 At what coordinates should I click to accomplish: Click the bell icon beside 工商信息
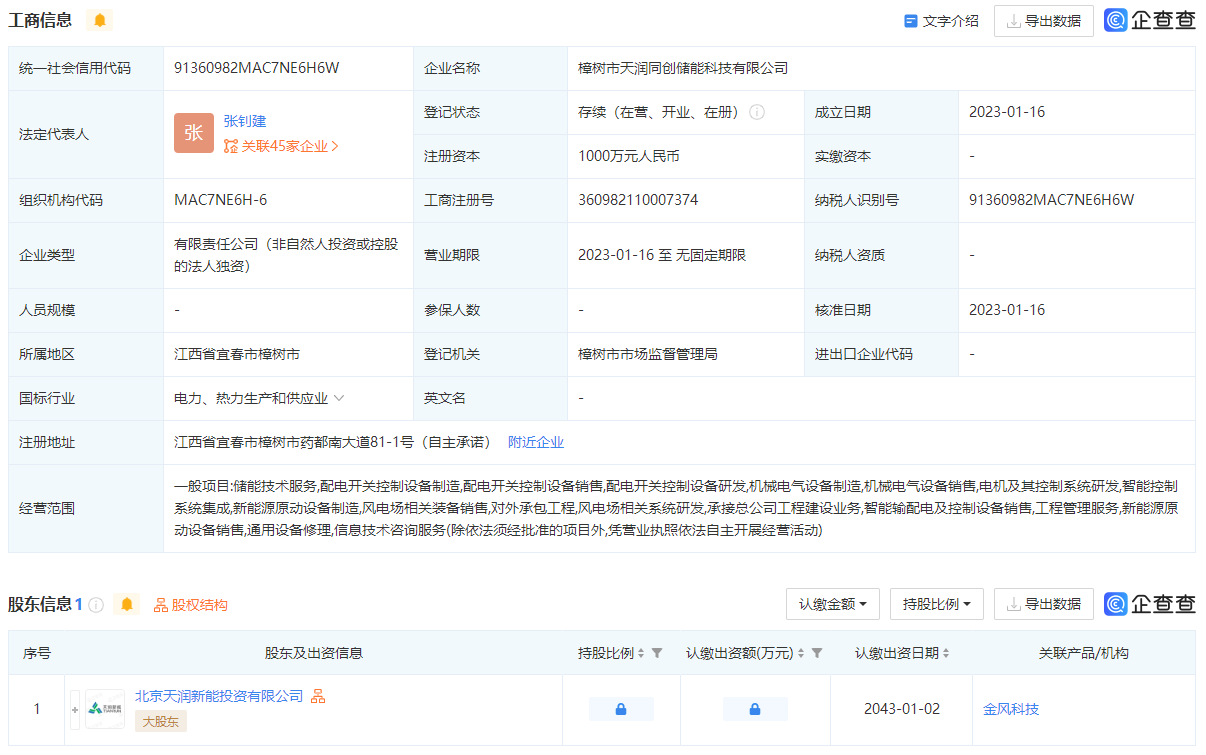(100, 20)
